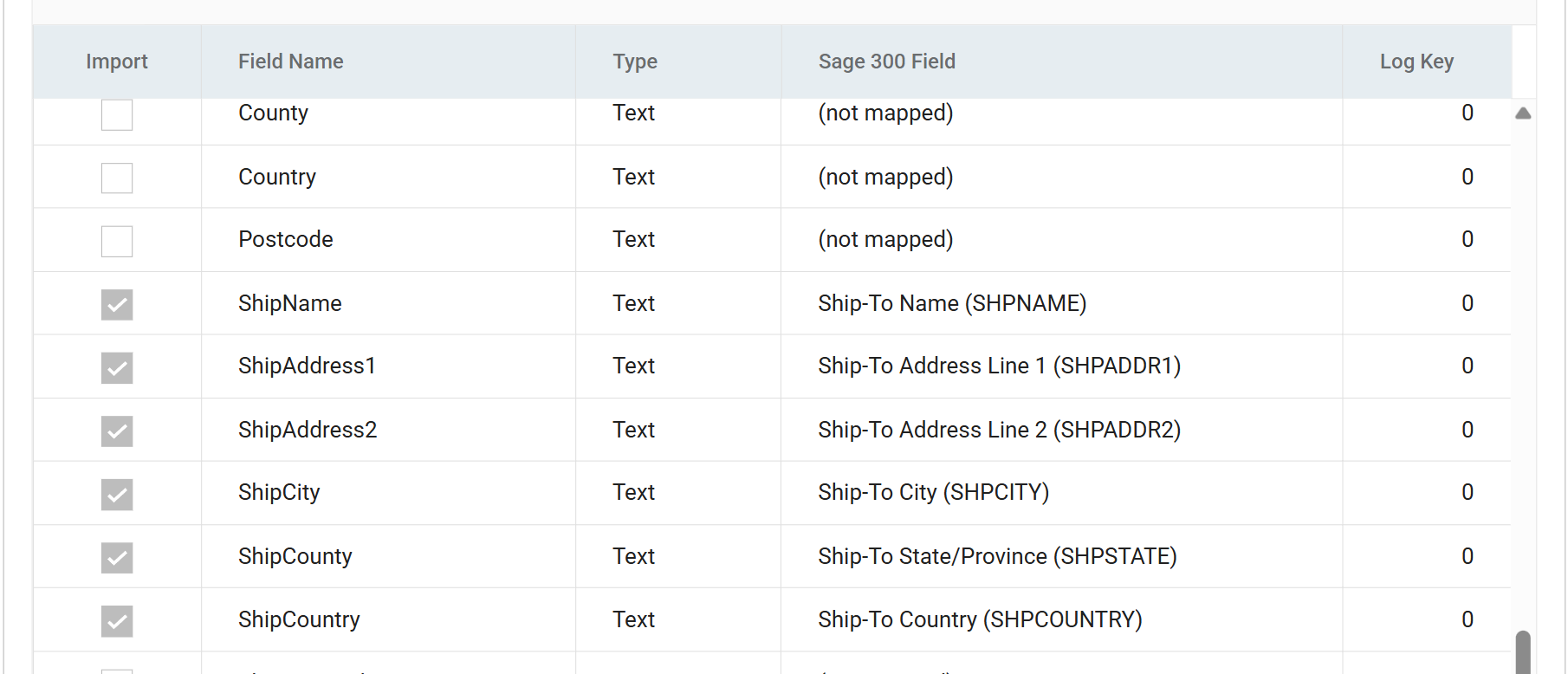Toggle ShipCounty import checkbox
1568x674 pixels.
117,557
